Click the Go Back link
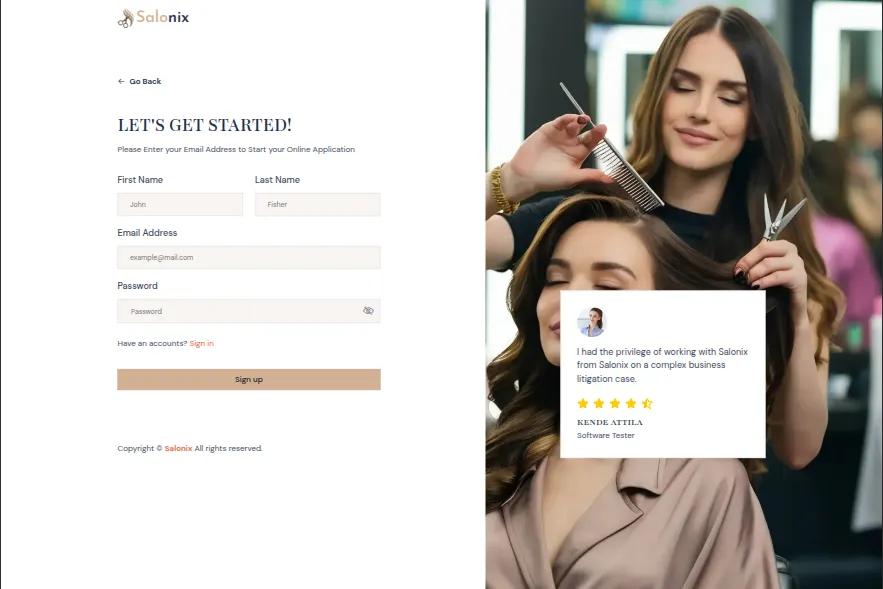883x589 pixels. click(x=139, y=82)
